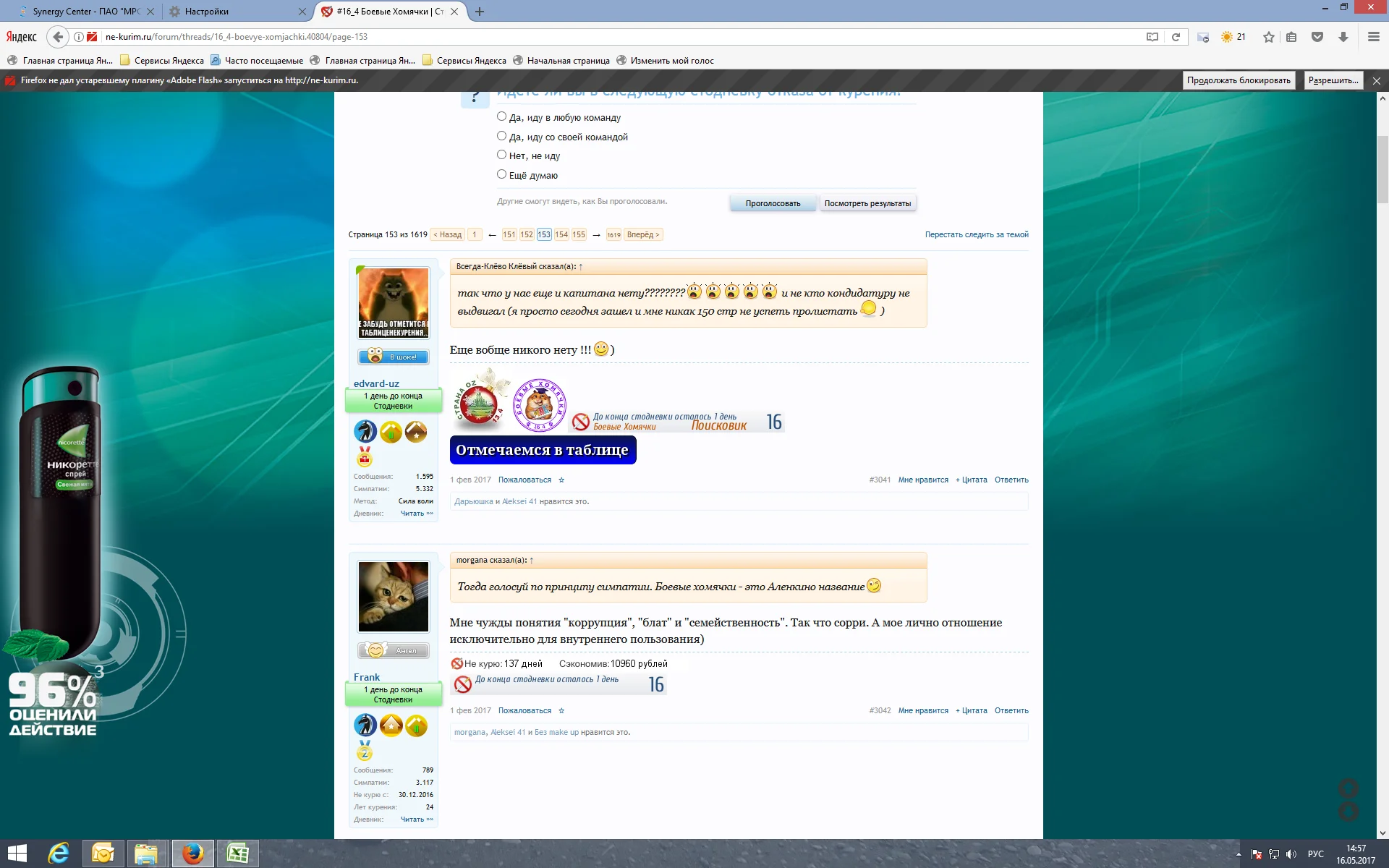The height and width of the screenshot is (868, 1389).
Task: Switch to the Synergy Center tab
Action: coord(85,12)
